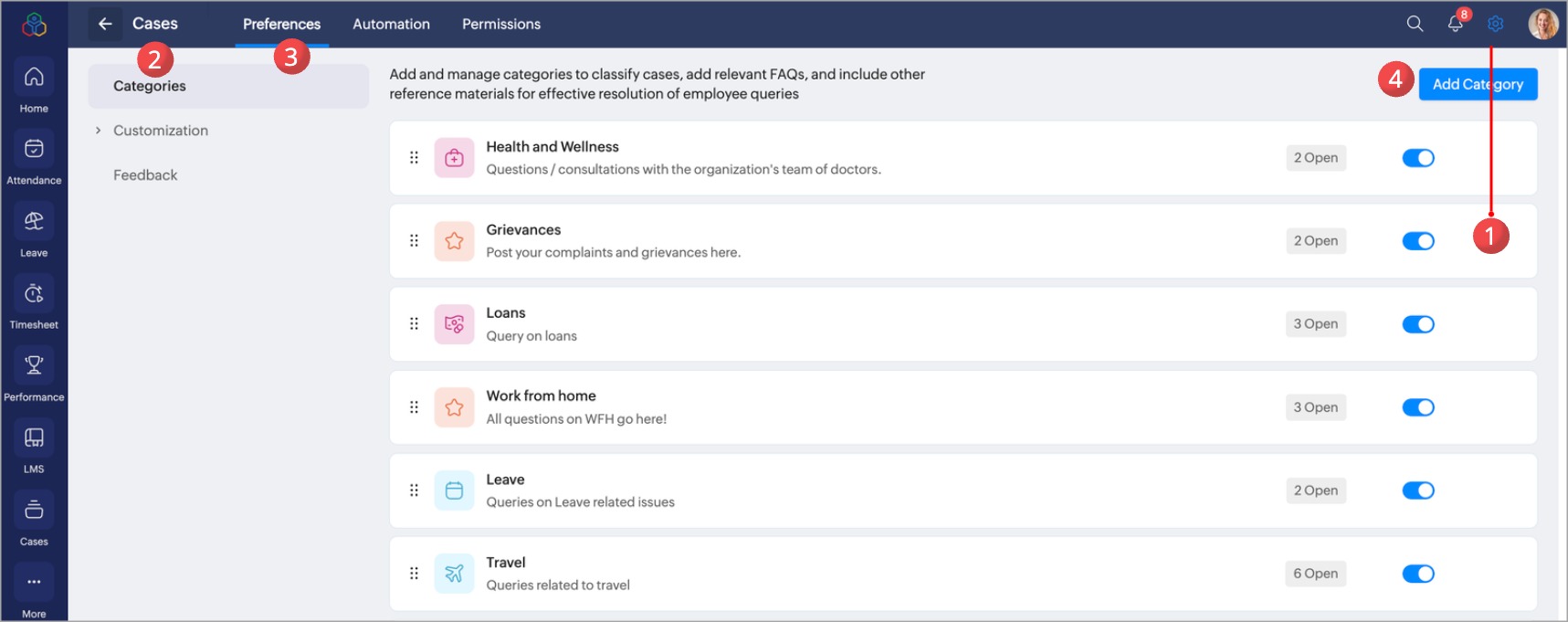Open Performance trophy icon
This screenshot has width=1568, height=622.
coord(34,366)
